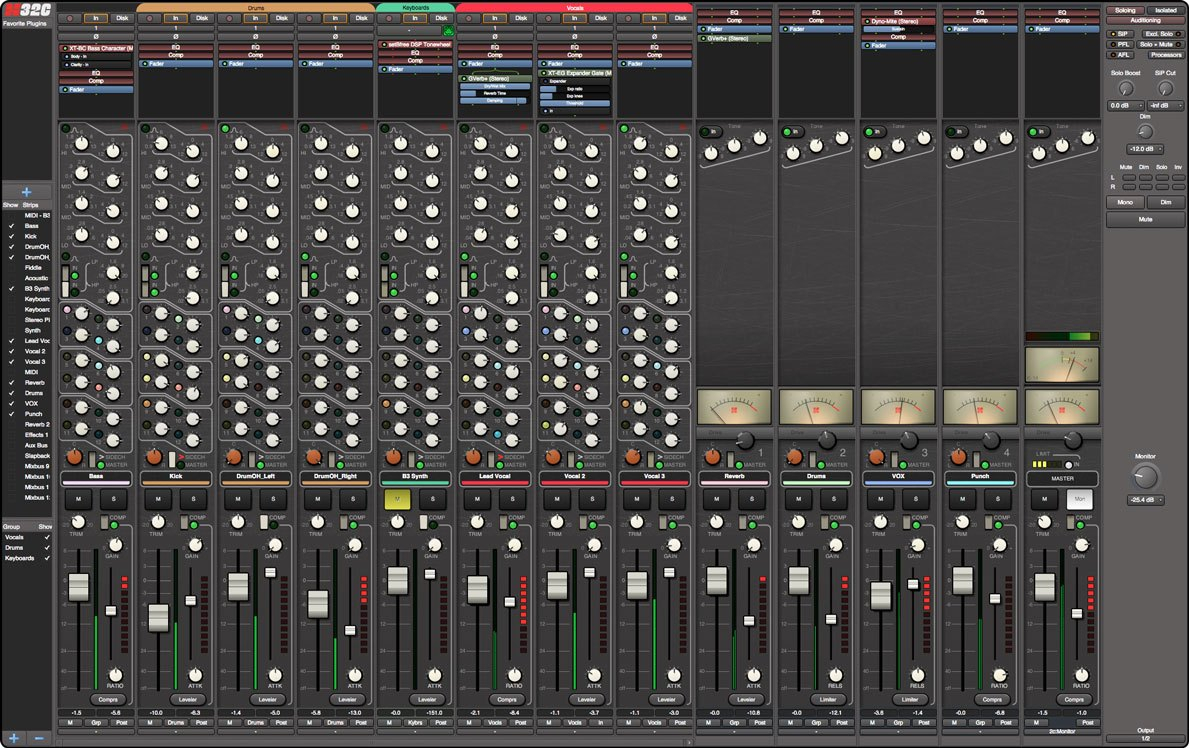Uncheck Show for the Drums group

pos(46,548)
